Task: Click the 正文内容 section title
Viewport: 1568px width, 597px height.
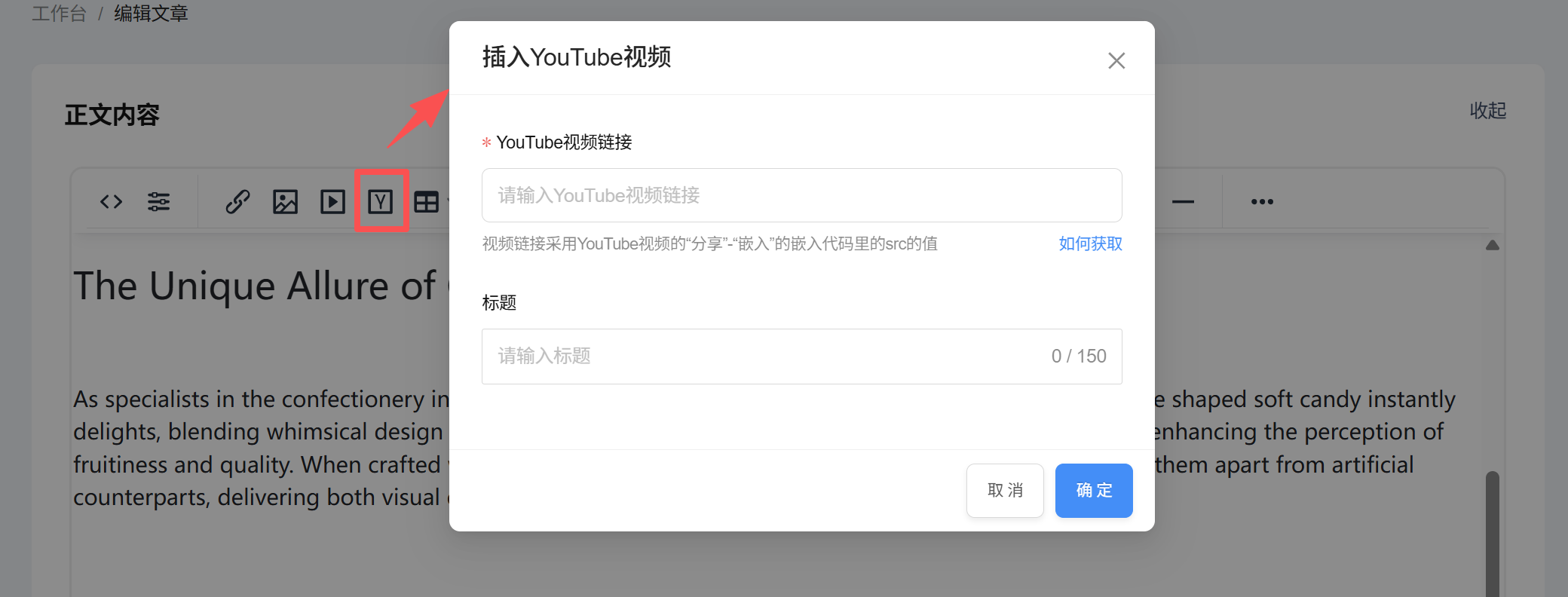Action: pyautogui.click(x=112, y=115)
